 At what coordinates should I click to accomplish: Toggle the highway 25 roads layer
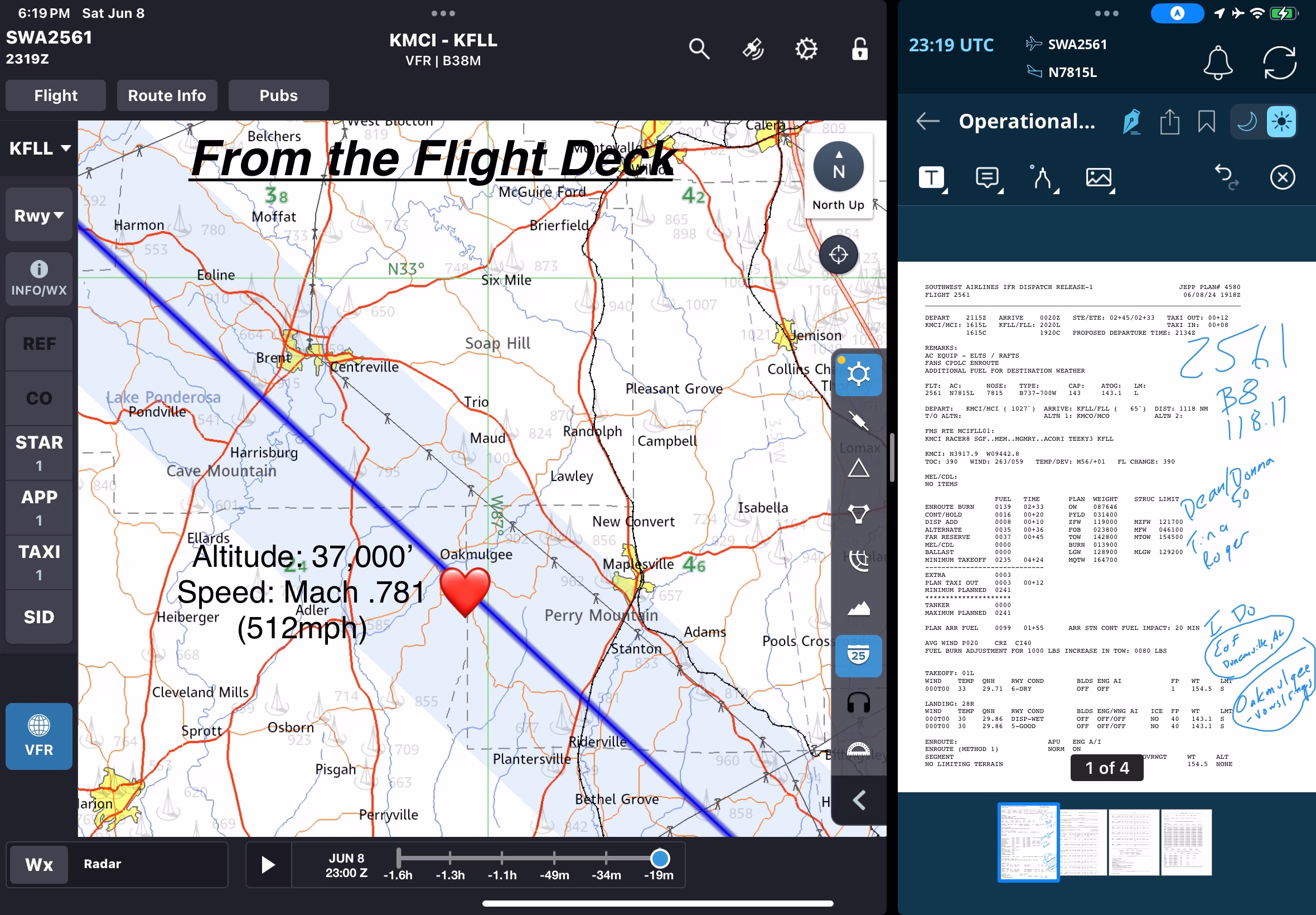(858, 656)
